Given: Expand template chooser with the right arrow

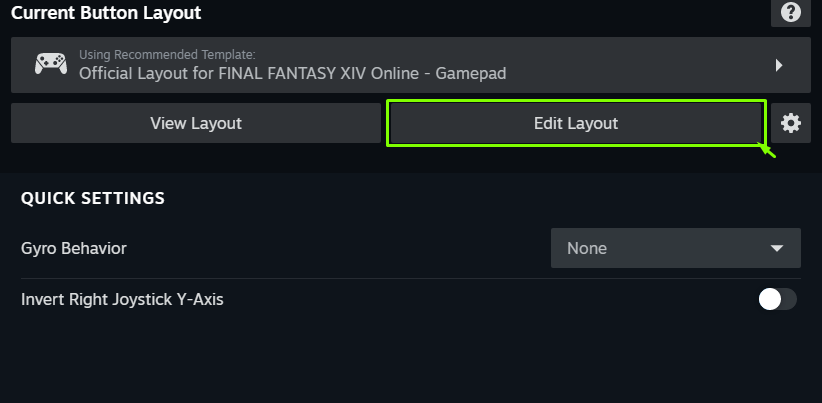Looking at the screenshot, I should [x=779, y=65].
